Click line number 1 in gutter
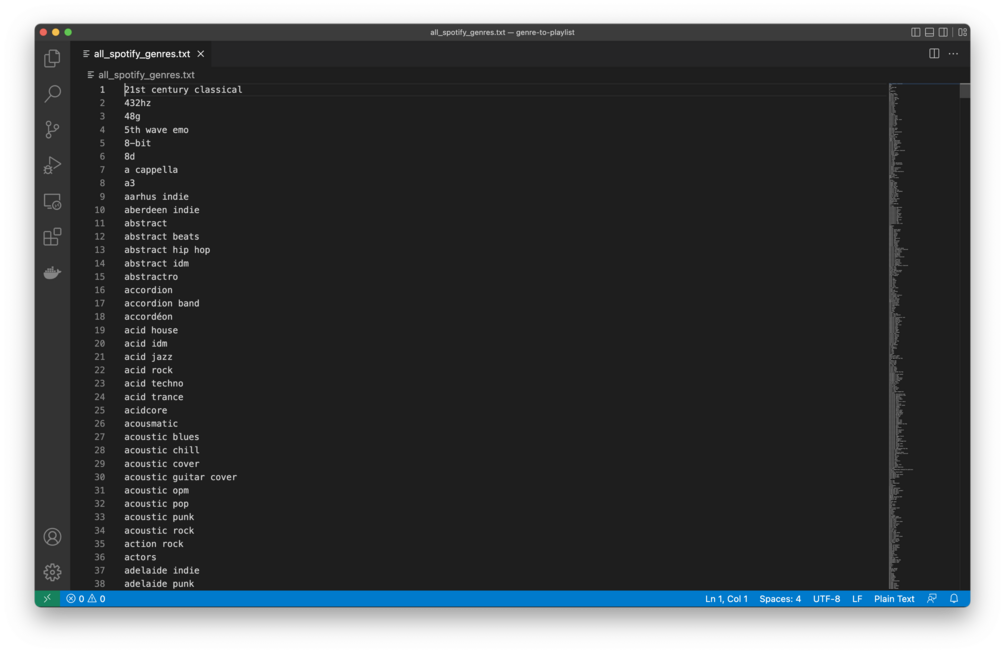Viewport: 1005px width, 653px height. (102, 90)
